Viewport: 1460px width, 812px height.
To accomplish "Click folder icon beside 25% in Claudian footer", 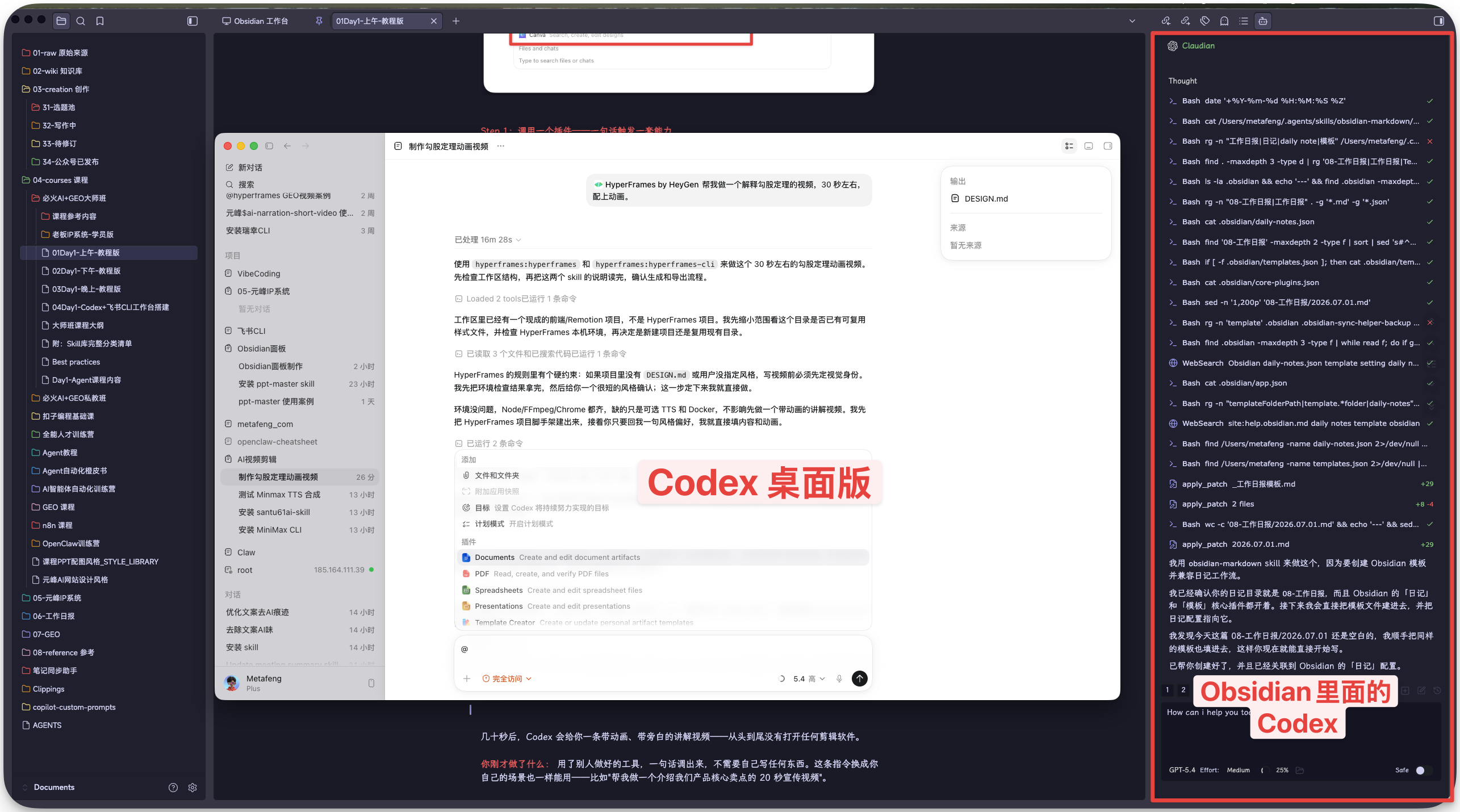I will (x=1300, y=771).
